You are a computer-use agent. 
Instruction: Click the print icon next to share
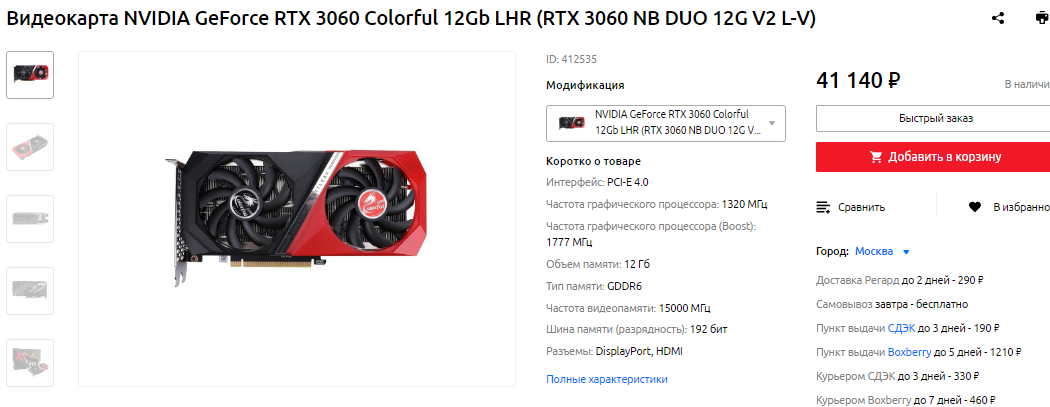click(1043, 18)
